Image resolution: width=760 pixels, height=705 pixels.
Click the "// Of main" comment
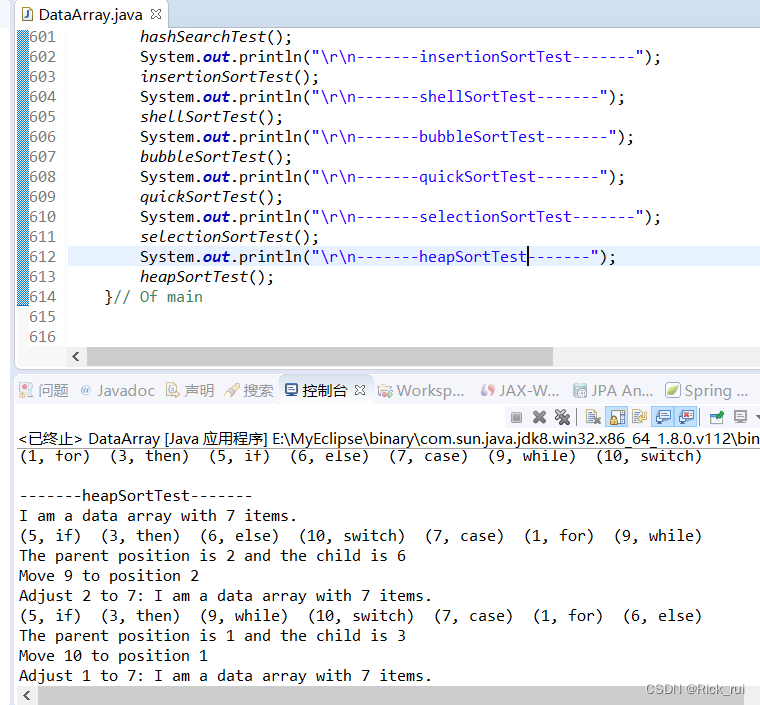click(158, 297)
